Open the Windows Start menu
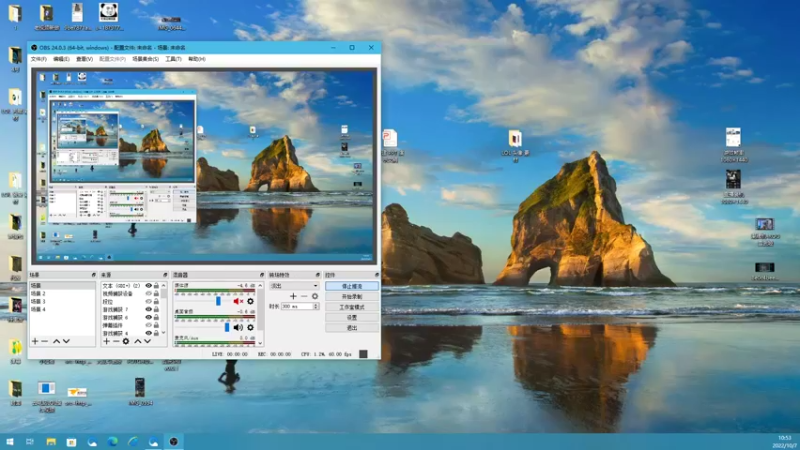The width and height of the screenshot is (800, 450). 10,441
